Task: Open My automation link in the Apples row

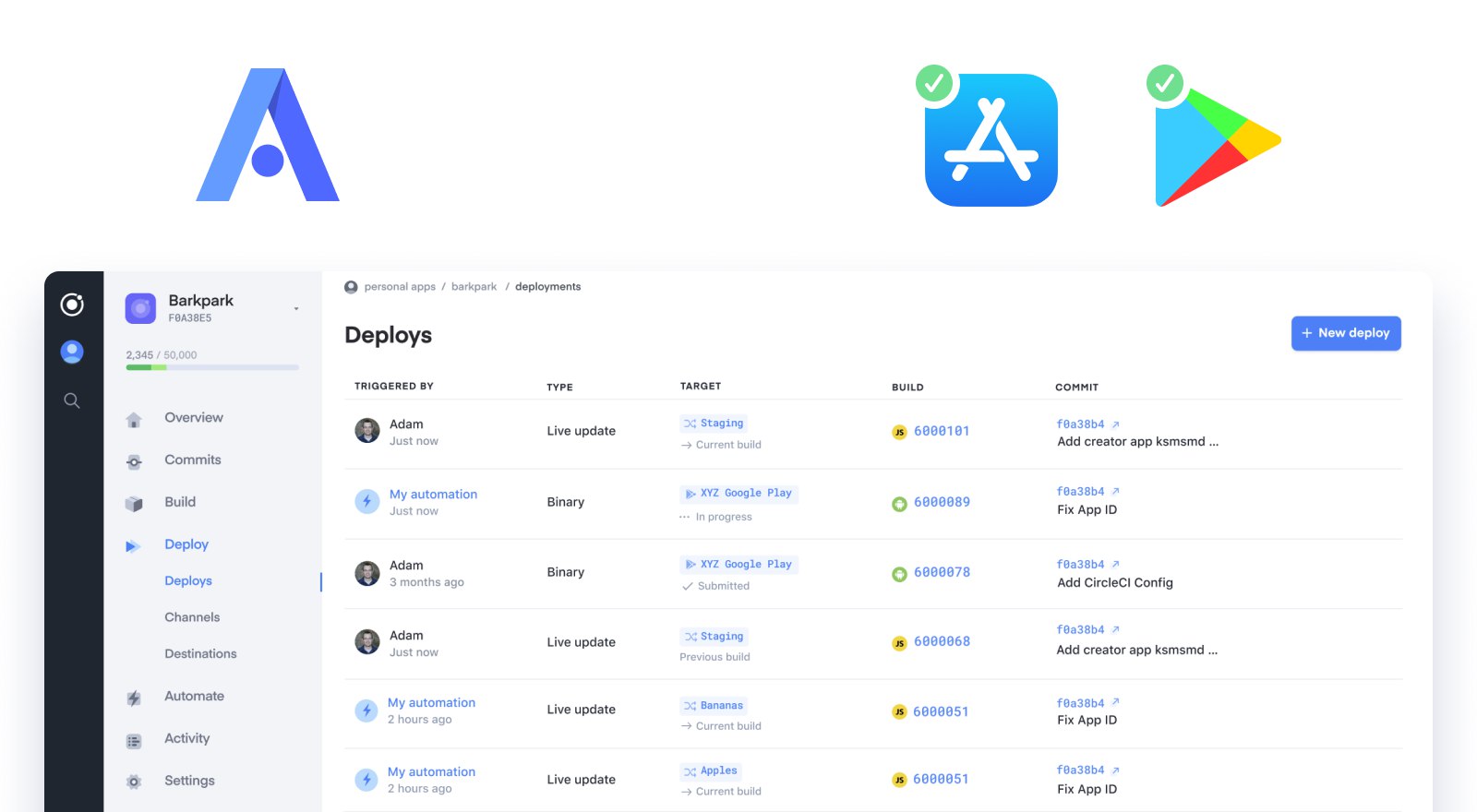Action: 431,772
